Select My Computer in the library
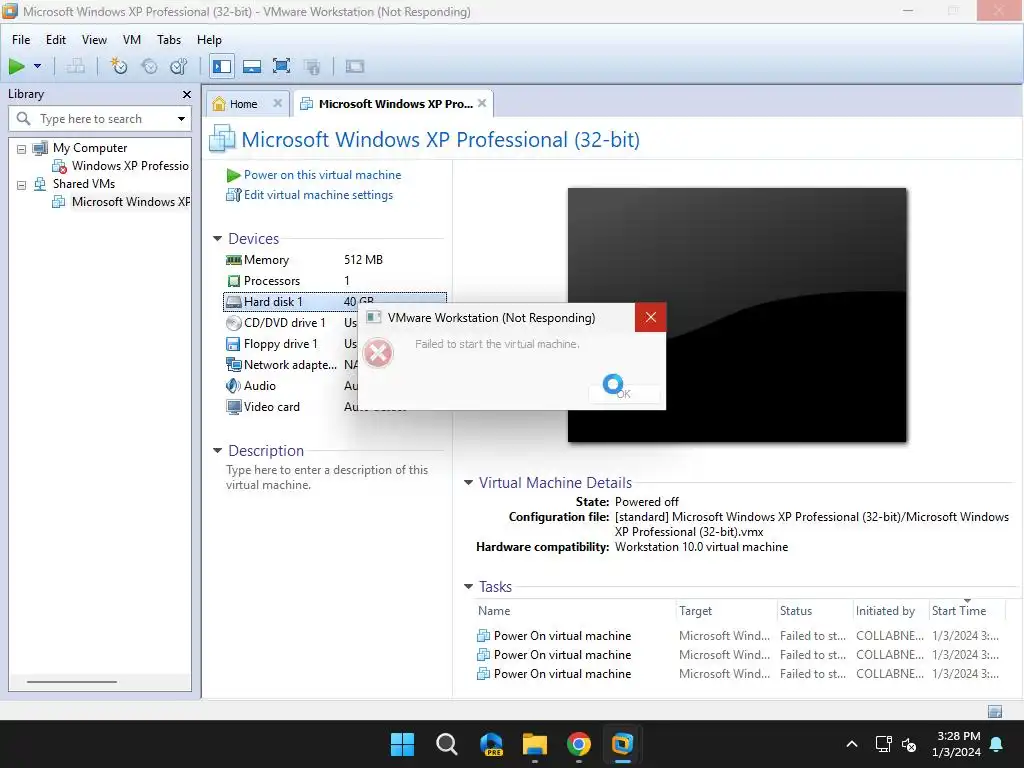 tap(89, 148)
